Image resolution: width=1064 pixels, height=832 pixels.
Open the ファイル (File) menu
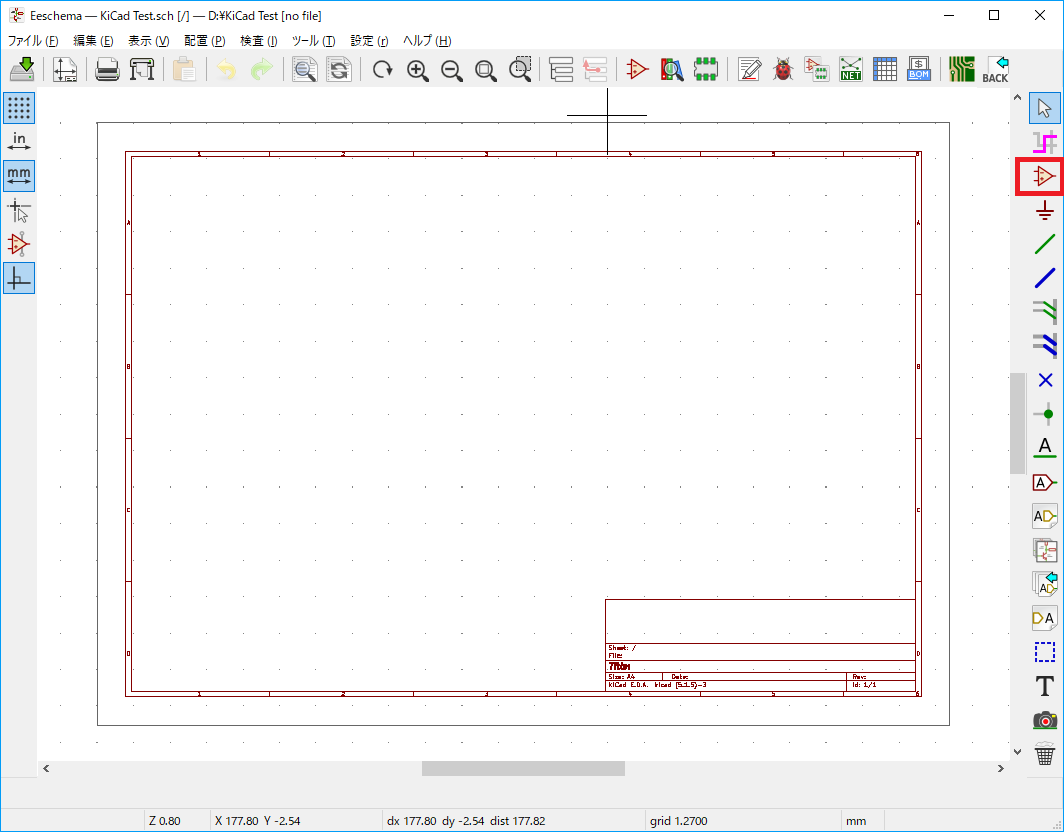(33, 41)
